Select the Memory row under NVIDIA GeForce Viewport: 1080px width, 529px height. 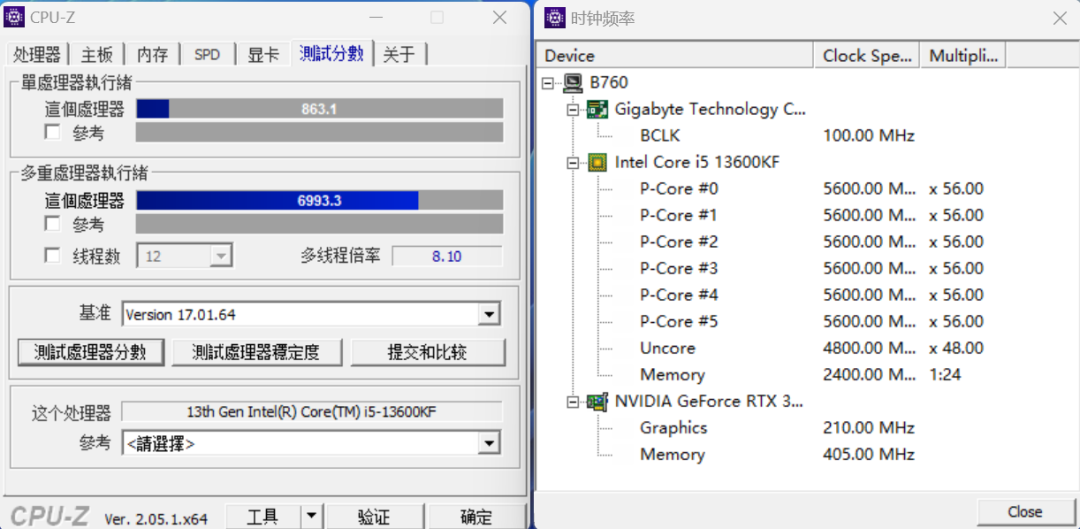672,455
